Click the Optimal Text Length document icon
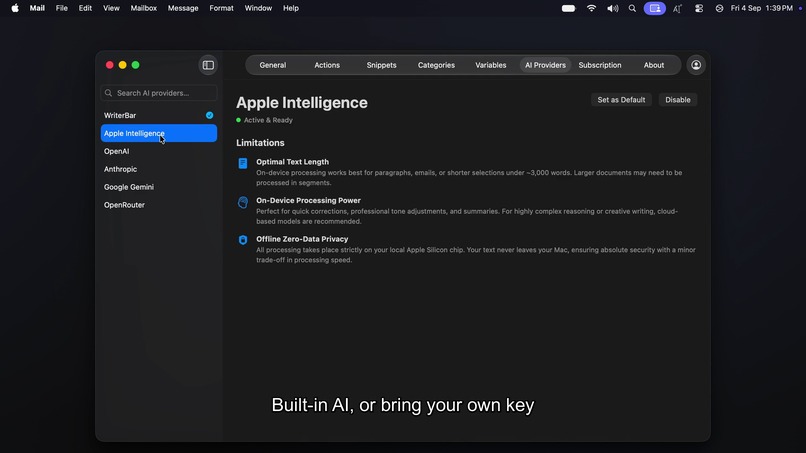The width and height of the screenshot is (806, 453). (x=243, y=164)
